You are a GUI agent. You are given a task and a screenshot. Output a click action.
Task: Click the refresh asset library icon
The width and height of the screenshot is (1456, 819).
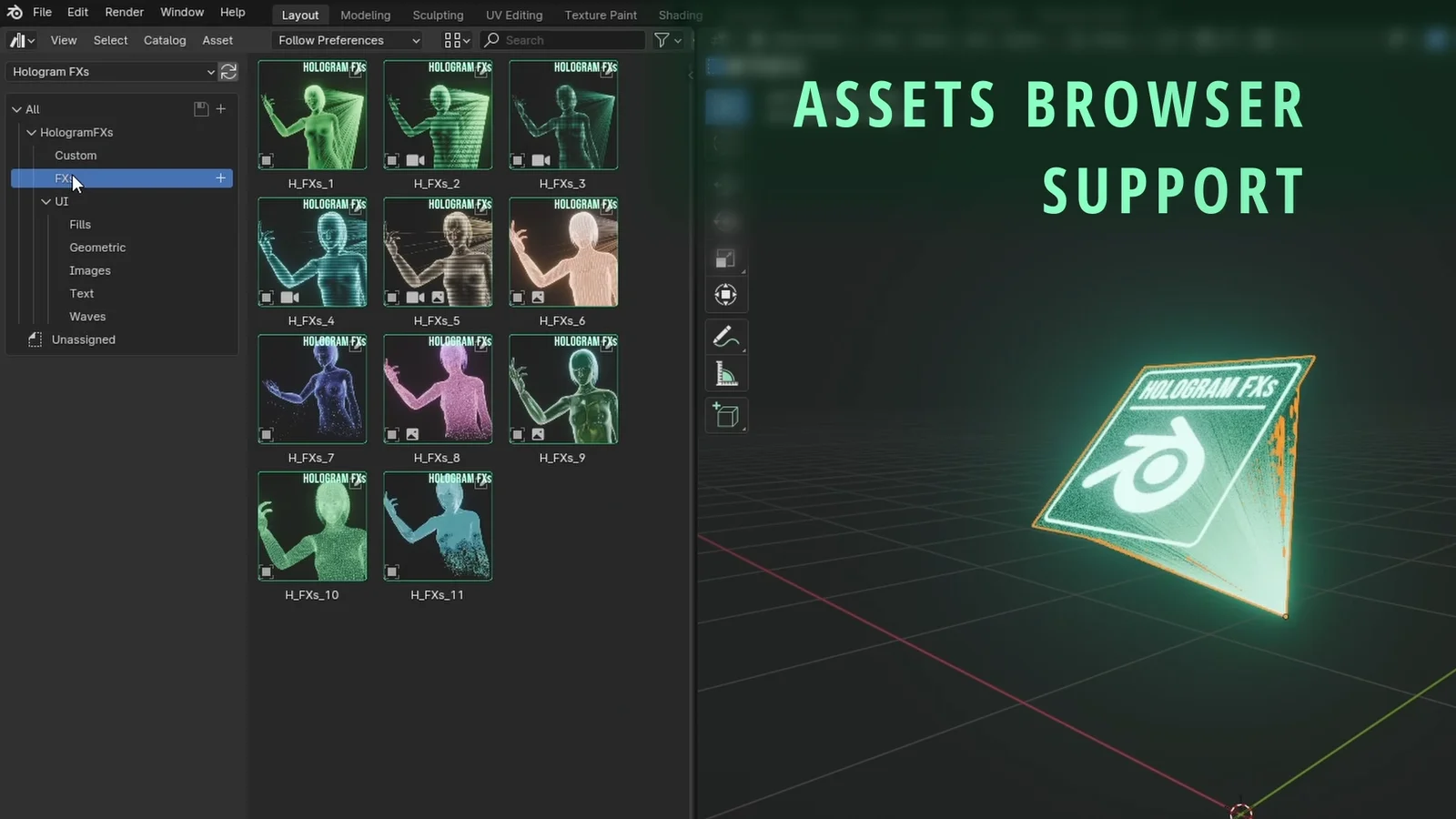pyautogui.click(x=228, y=72)
